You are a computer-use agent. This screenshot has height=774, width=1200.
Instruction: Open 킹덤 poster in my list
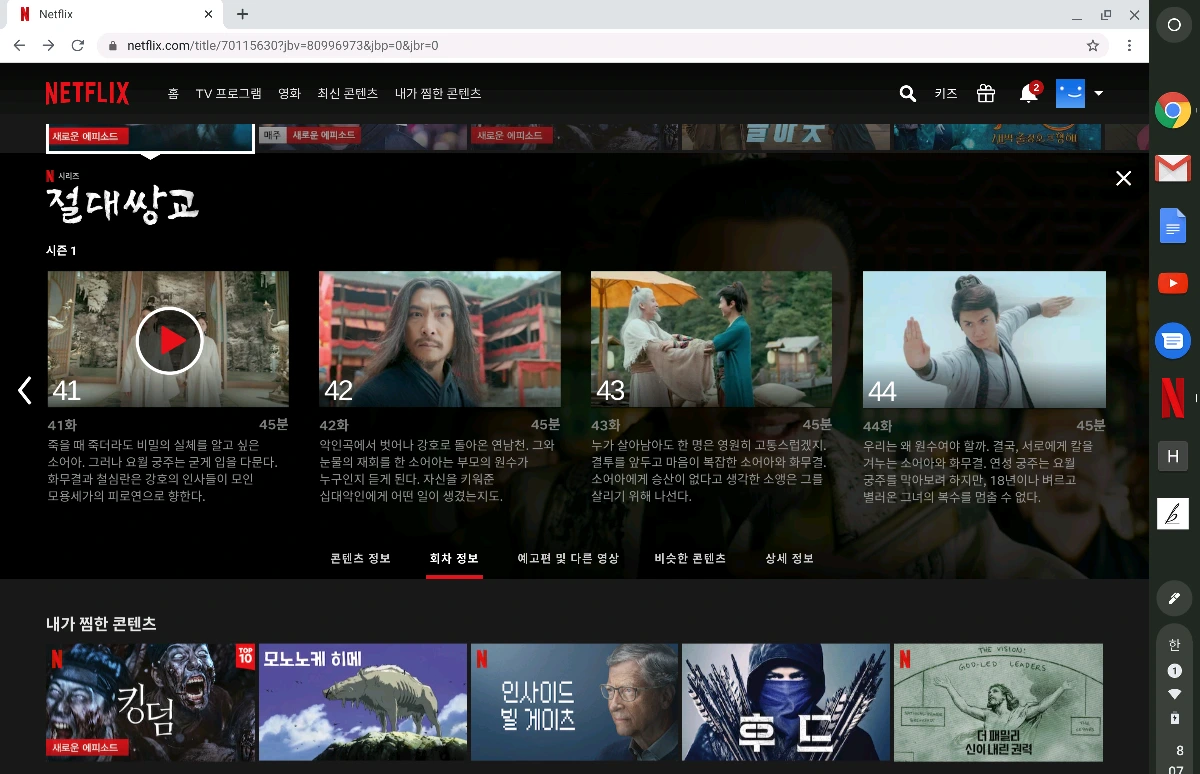(x=151, y=703)
